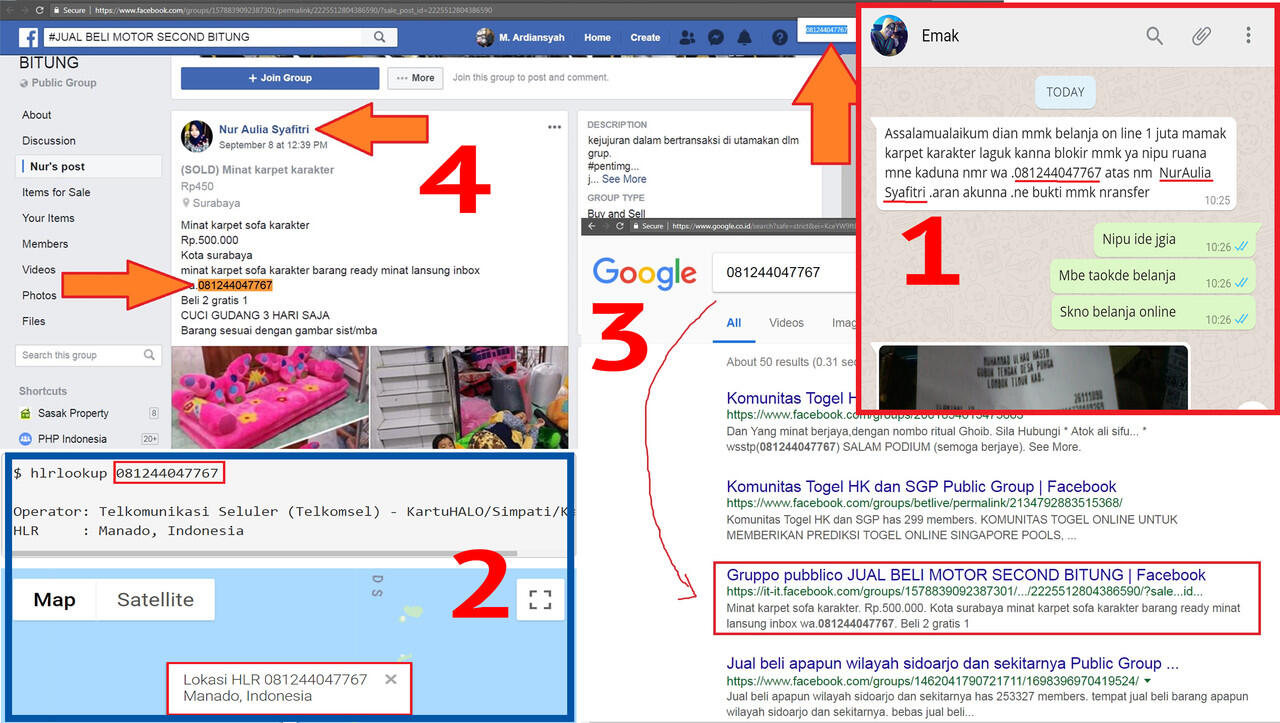
Task: Click post timestamp September 8 at 12:39 PM
Action: [x=273, y=145]
